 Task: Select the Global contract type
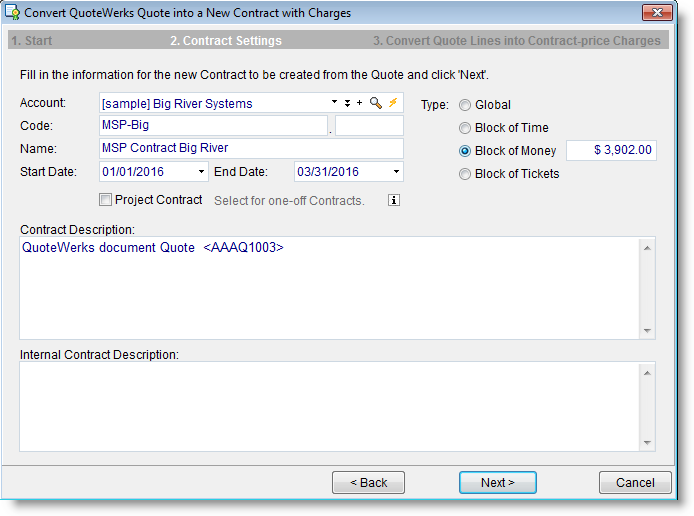tap(465, 105)
